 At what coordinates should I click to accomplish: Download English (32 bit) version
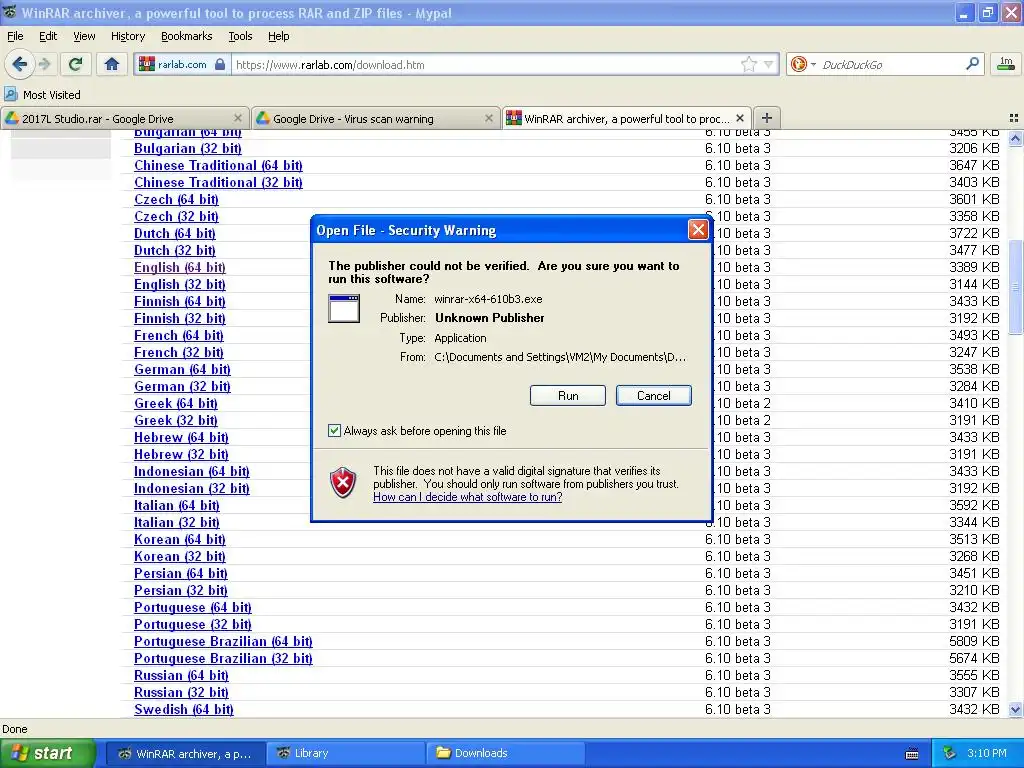tap(180, 284)
